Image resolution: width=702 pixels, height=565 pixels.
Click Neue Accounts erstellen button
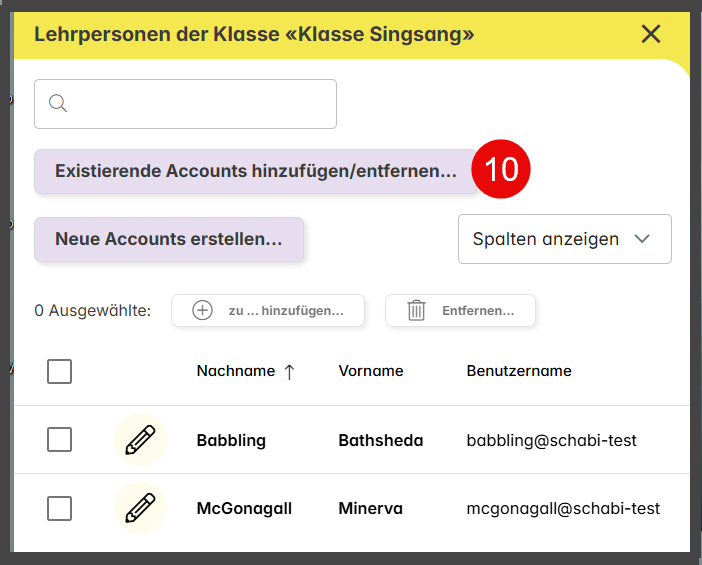tap(169, 240)
